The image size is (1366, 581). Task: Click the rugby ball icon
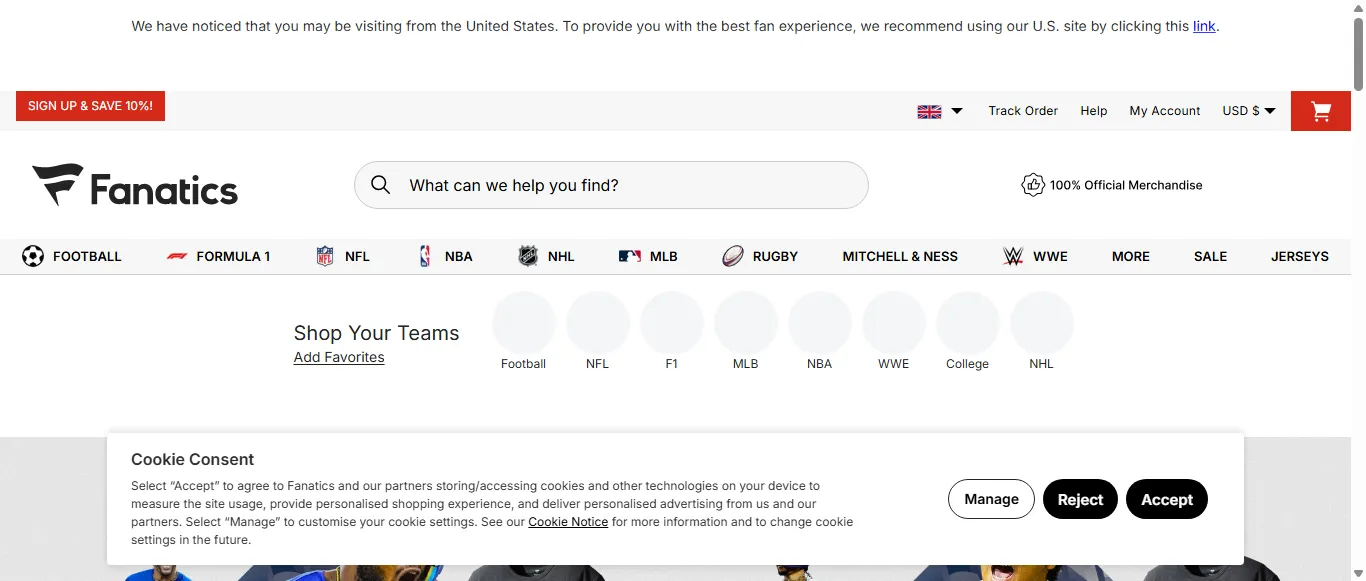pyautogui.click(x=733, y=257)
